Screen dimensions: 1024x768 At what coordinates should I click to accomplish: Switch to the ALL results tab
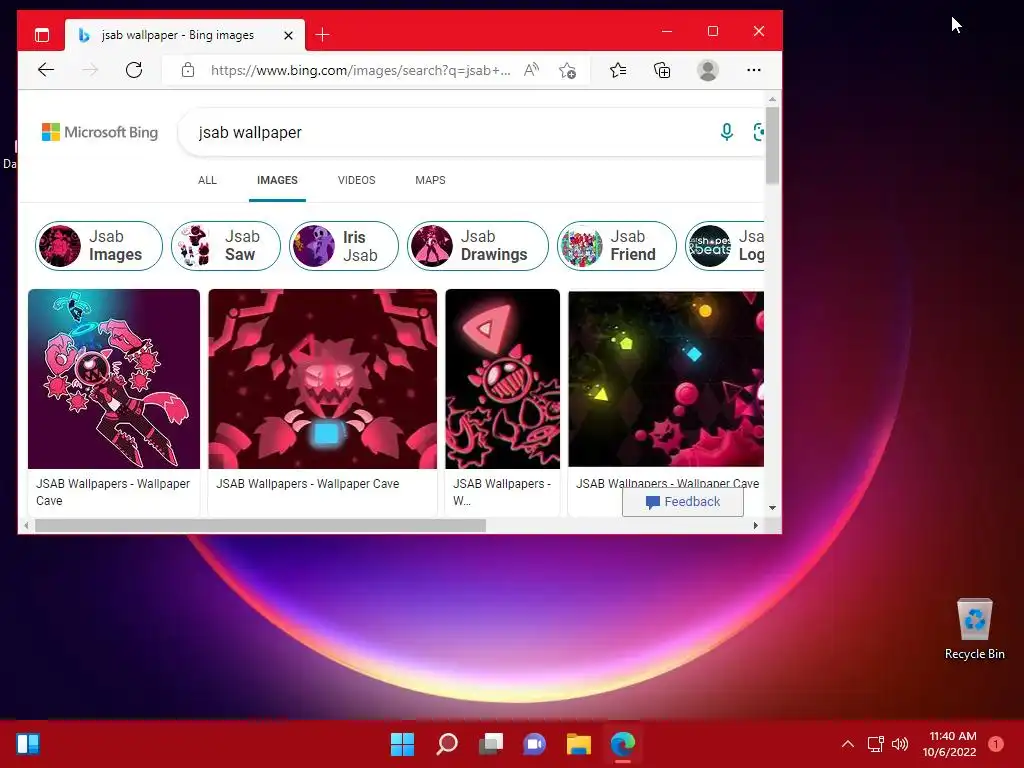click(207, 180)
